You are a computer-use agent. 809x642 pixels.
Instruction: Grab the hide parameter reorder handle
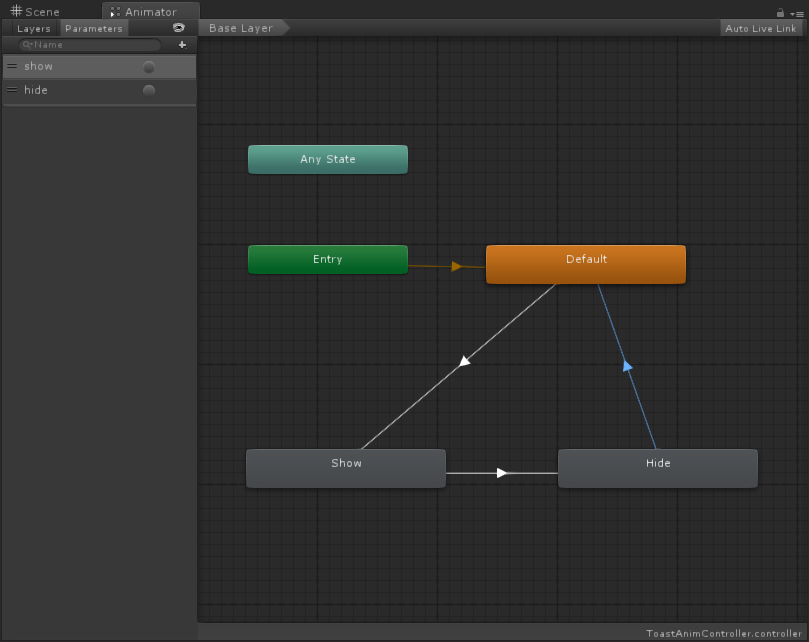click(12, 90)
